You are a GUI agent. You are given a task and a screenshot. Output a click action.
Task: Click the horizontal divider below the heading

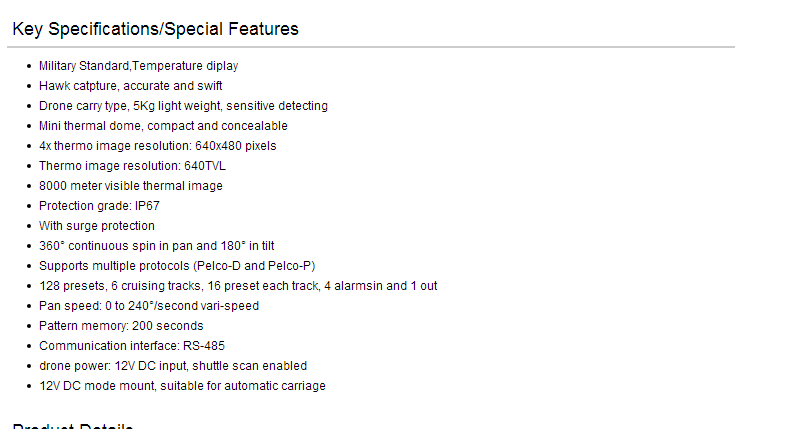[x=371, y=47]
